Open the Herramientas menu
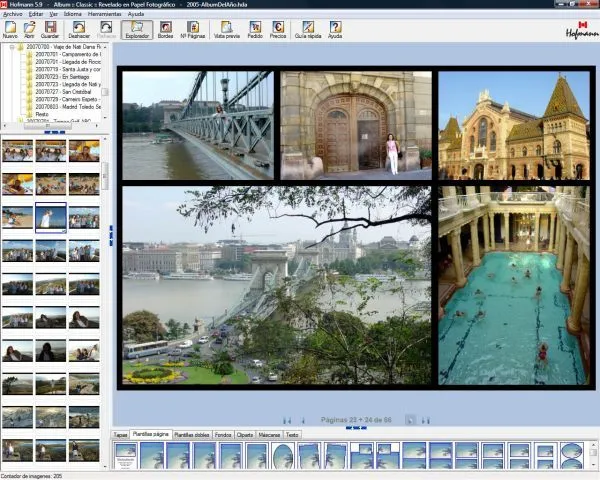This screenshot has width=600, height=480. point(104,14)
